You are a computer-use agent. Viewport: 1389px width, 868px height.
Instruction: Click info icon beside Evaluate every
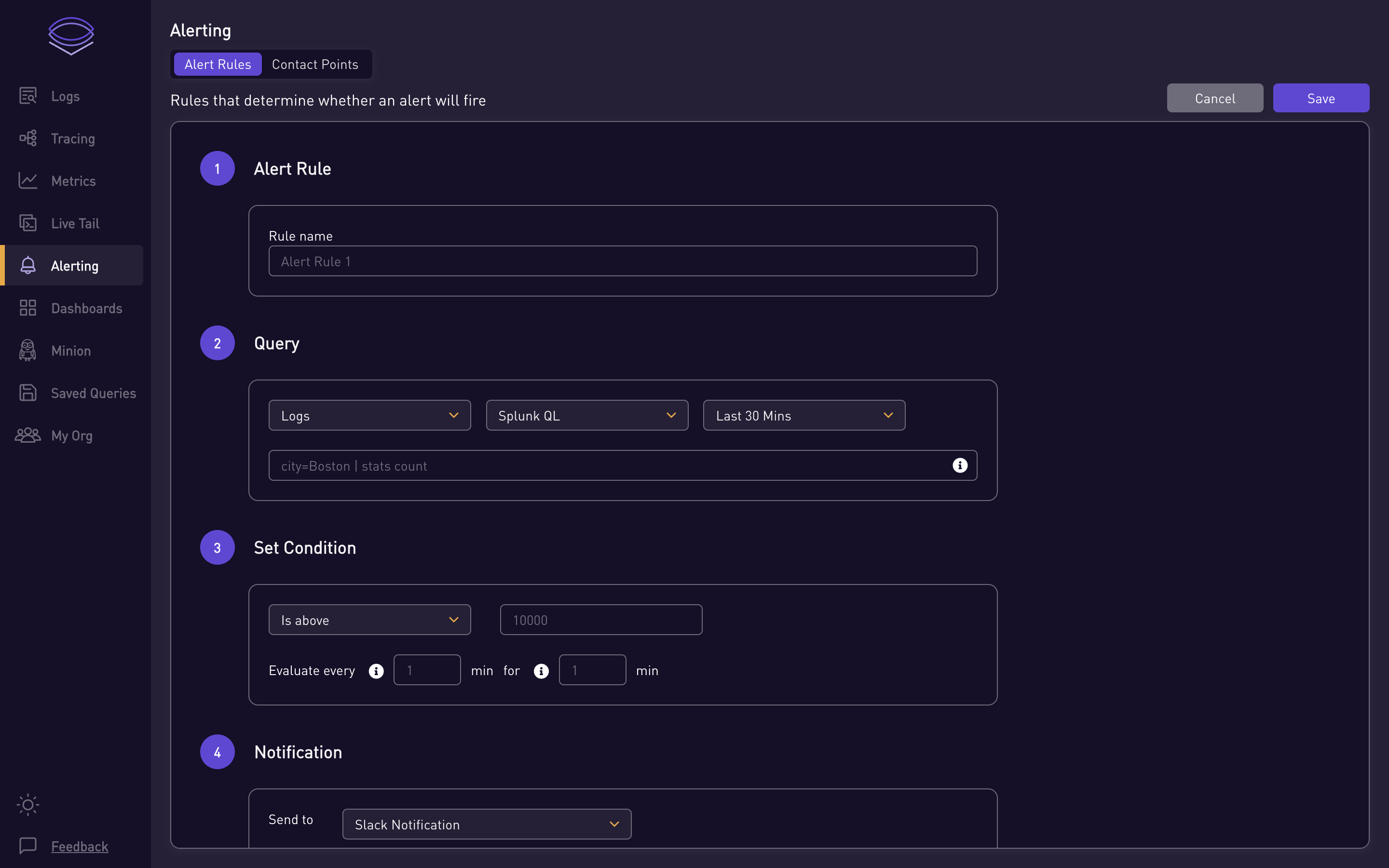376,670
